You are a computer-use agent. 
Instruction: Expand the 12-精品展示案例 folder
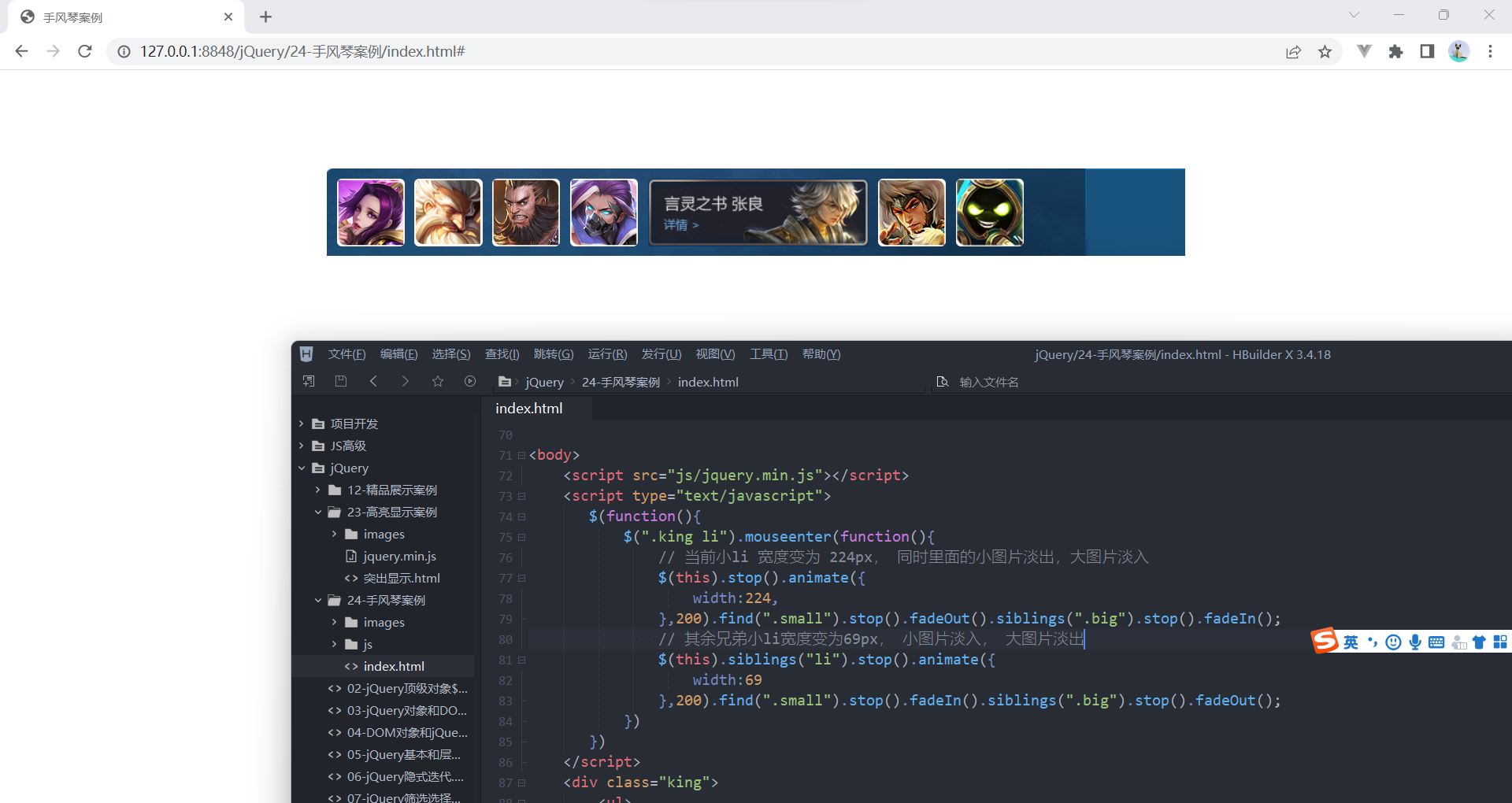click(317, 490)
